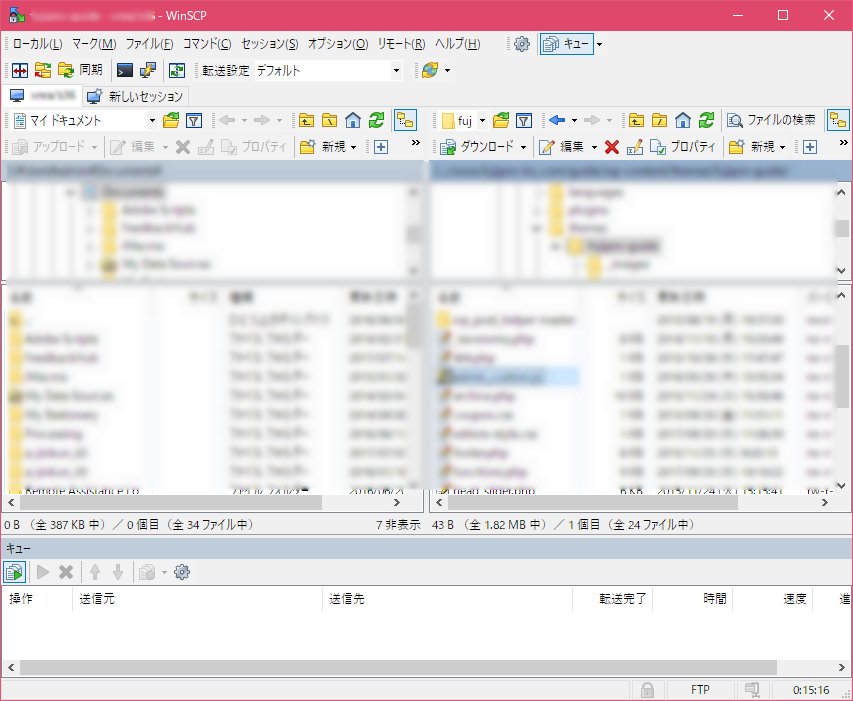The image size is (853, 701).
Task: Click the local file list horizontal scrollbar
Action: [171, 503]
